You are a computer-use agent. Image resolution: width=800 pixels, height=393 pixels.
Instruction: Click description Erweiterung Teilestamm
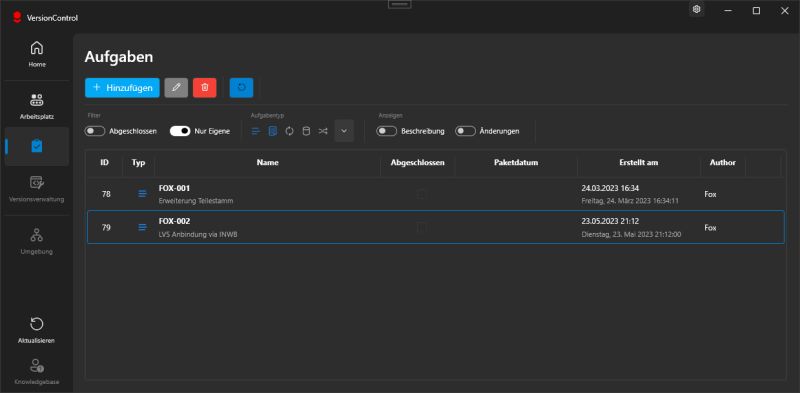tap(196, 201)
